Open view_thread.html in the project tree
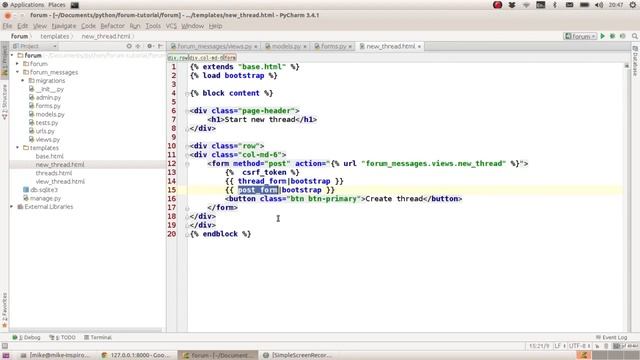The image size is (640, 360). [60, 182]
